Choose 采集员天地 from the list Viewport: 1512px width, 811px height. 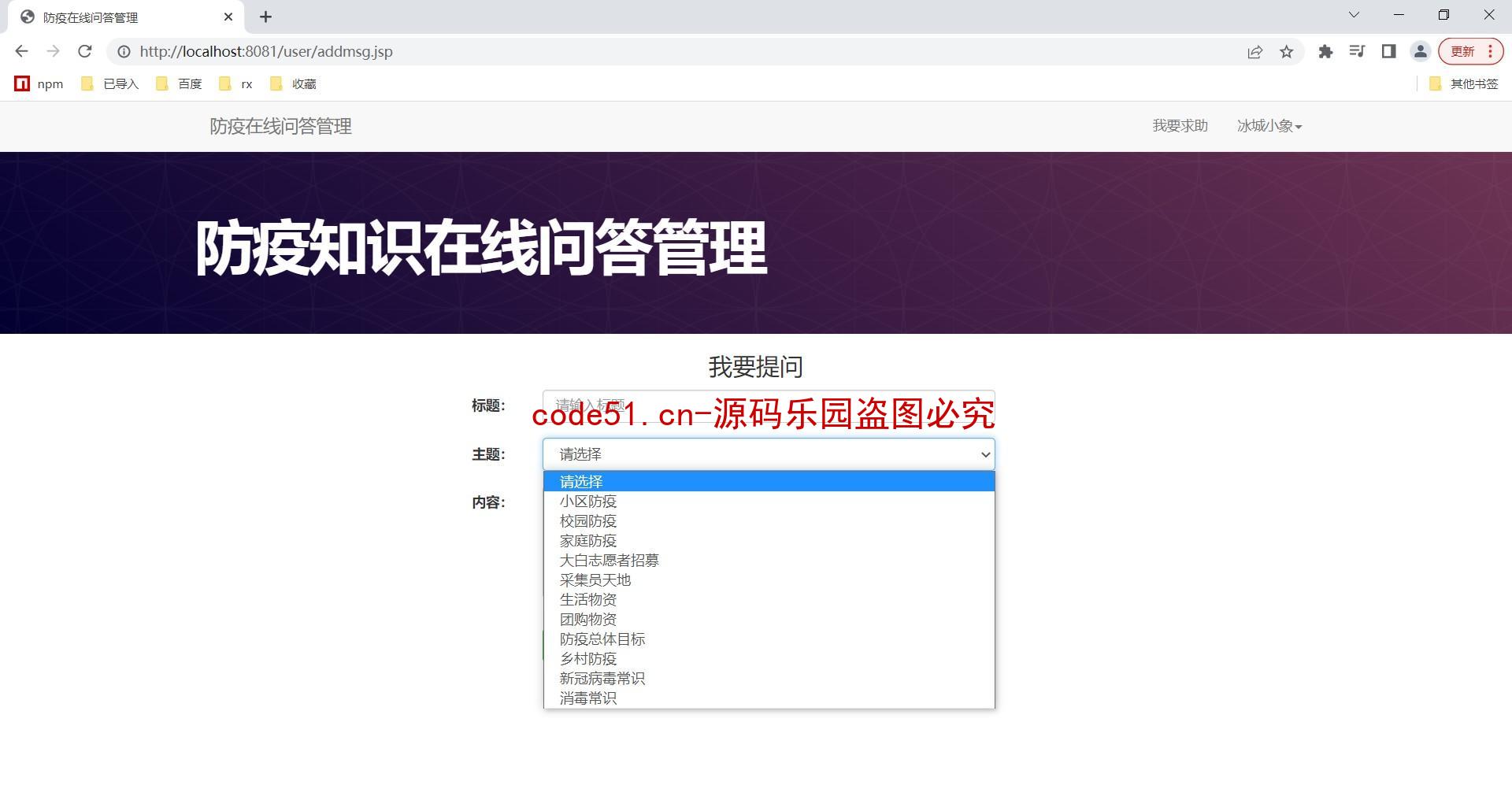[x=769, y=580]
